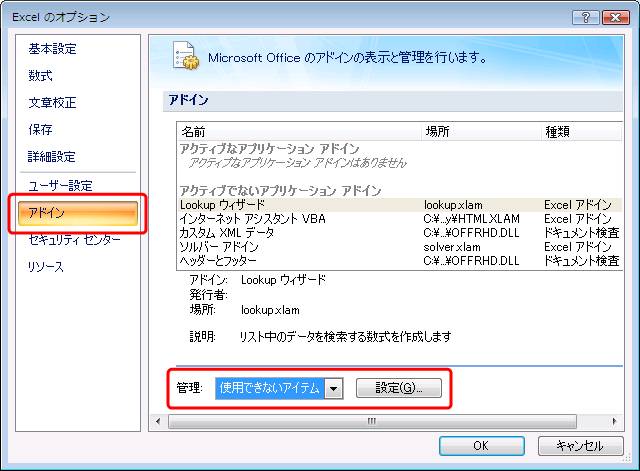Click the 設定(G)... button

tap(398, 388)
